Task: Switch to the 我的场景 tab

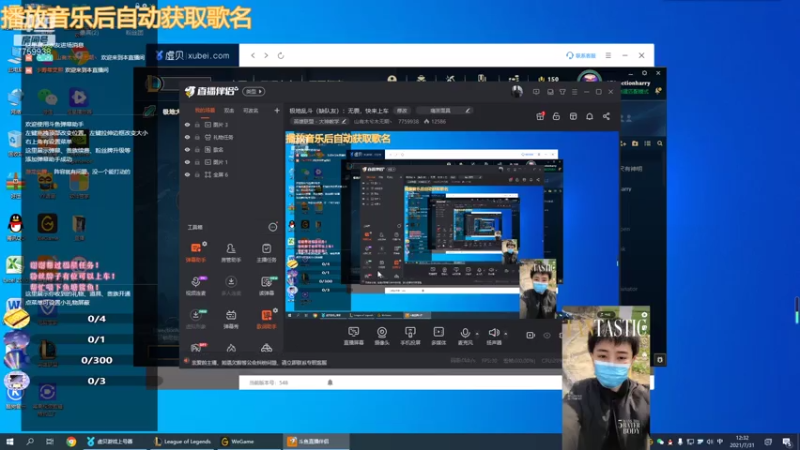Action: pyautogui.click(x=205, y=110)
